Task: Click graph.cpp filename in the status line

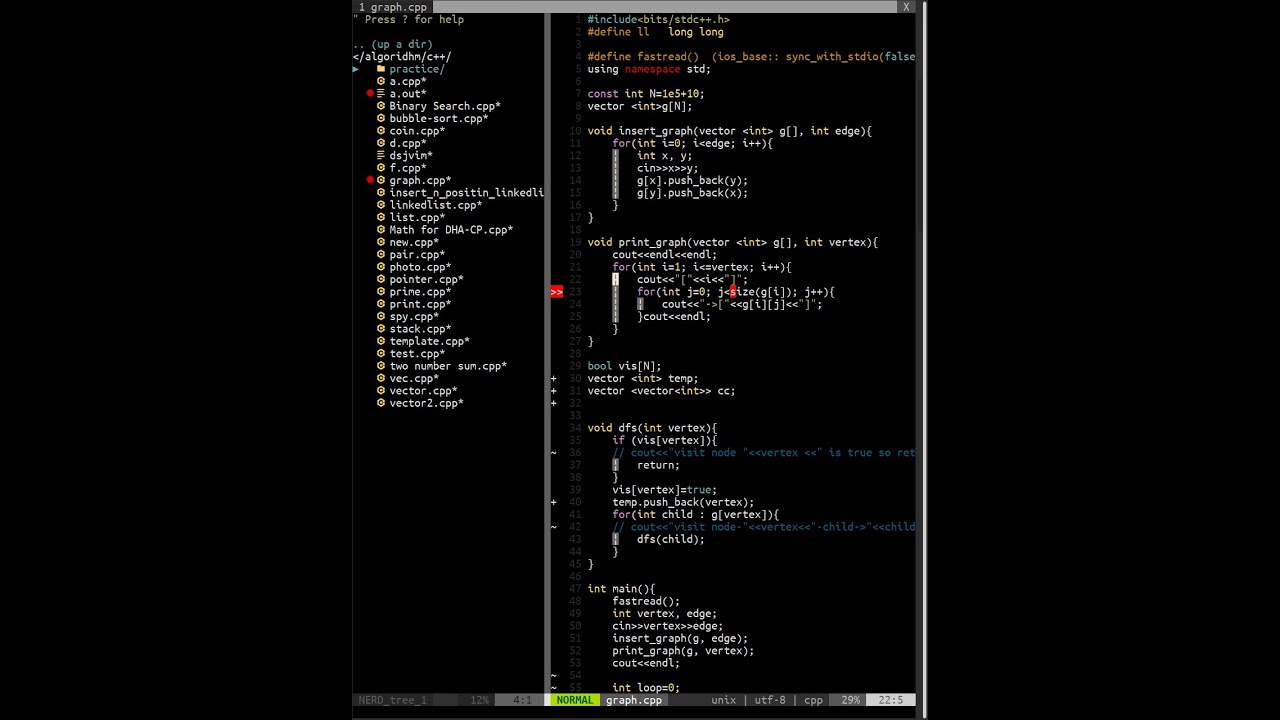Action: click(634, 700)
